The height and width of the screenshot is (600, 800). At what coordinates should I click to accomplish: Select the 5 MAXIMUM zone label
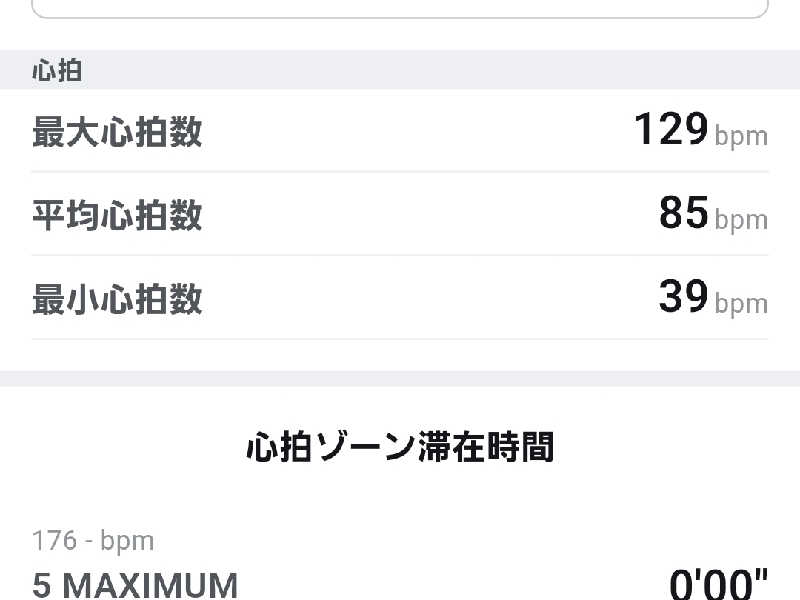point(135,584)
